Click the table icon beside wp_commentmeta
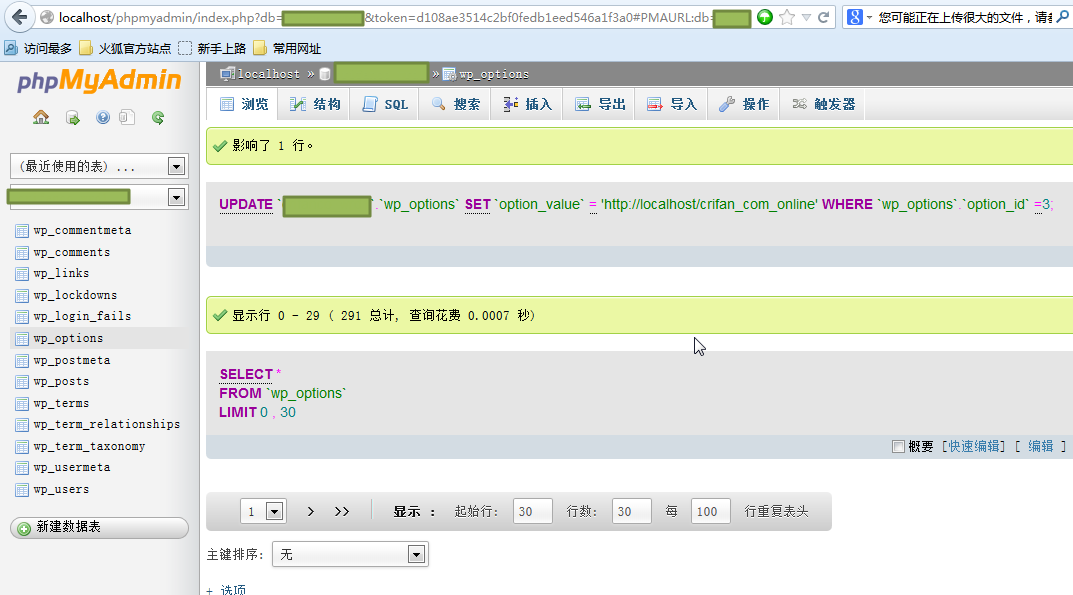 pos(22,231)
